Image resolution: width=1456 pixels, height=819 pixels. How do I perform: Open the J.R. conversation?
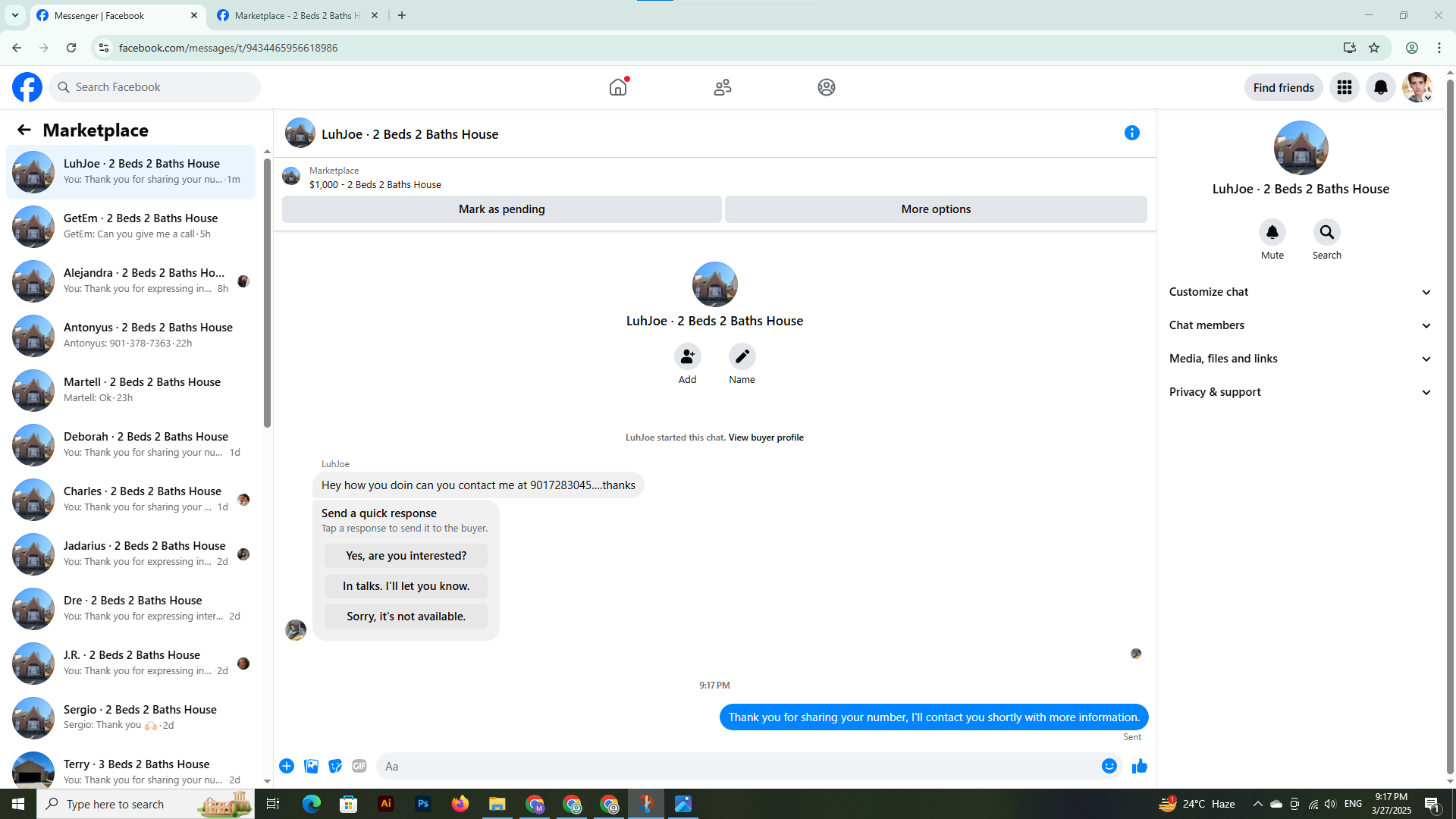click(131, 663)
